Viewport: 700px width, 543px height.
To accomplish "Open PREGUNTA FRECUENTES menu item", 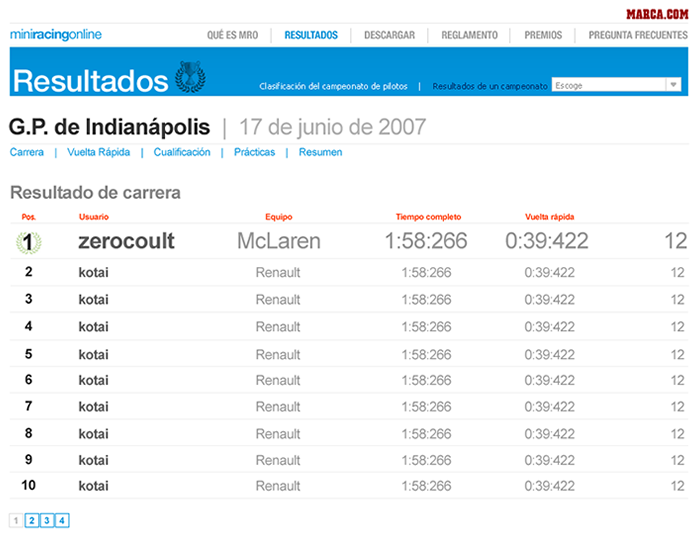I will click(x=638, y=35).
